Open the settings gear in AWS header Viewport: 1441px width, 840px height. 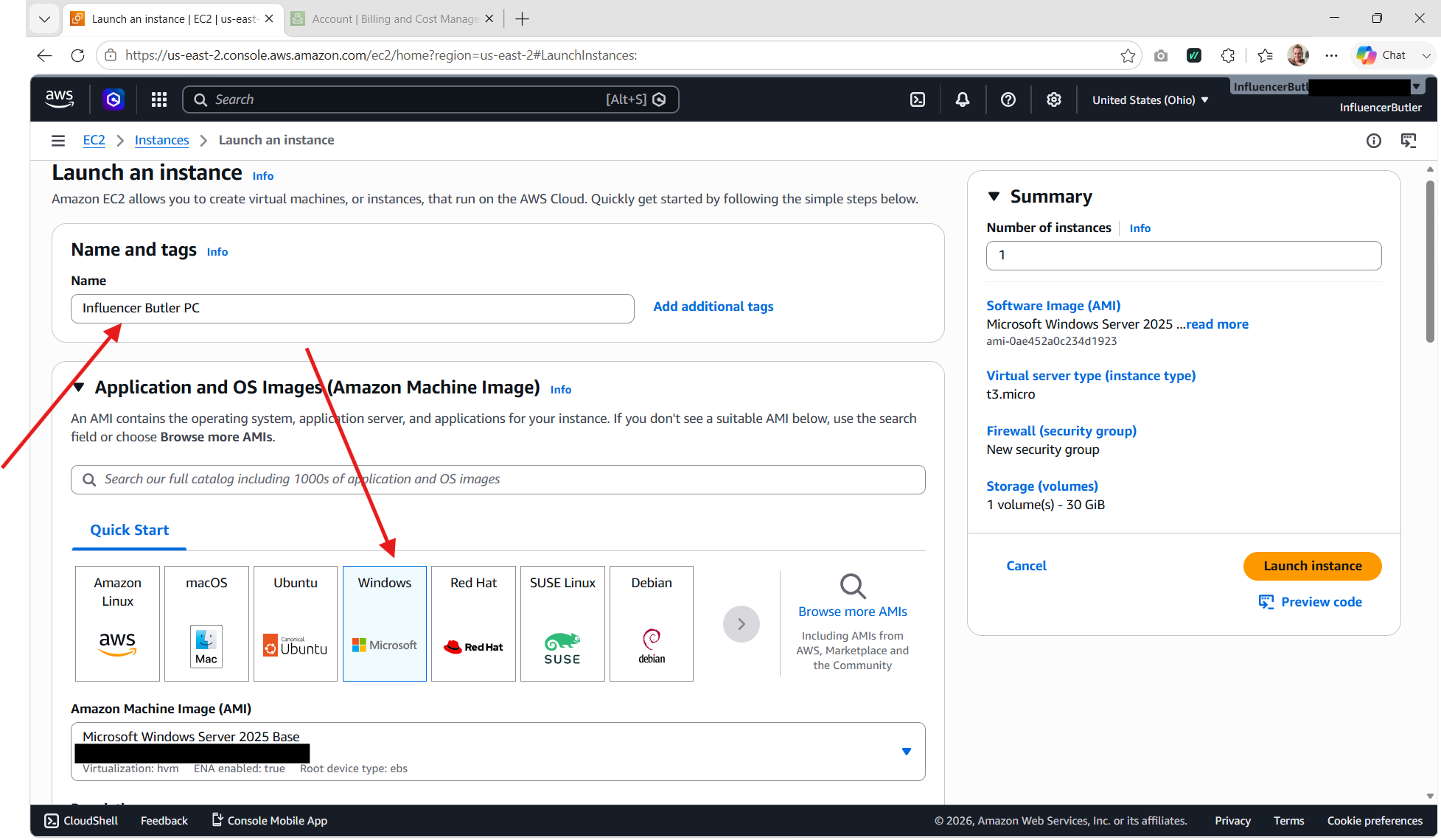point(1054,99)
